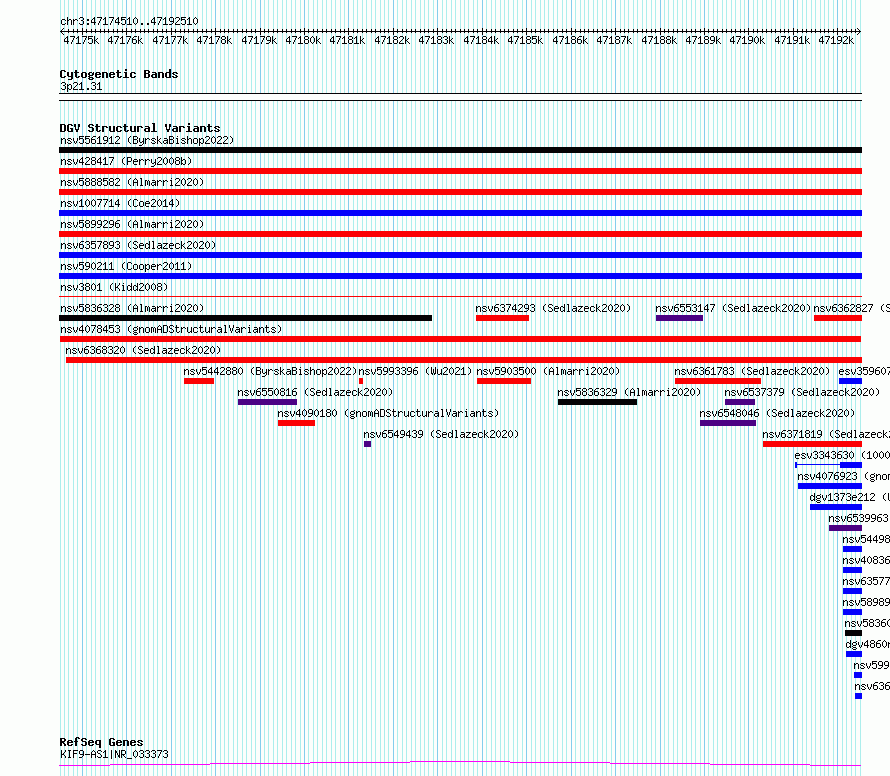This screenshot has width=890, height=776.
Task: Select the thin red nsv3801 line
Action: tap(460, 296)
